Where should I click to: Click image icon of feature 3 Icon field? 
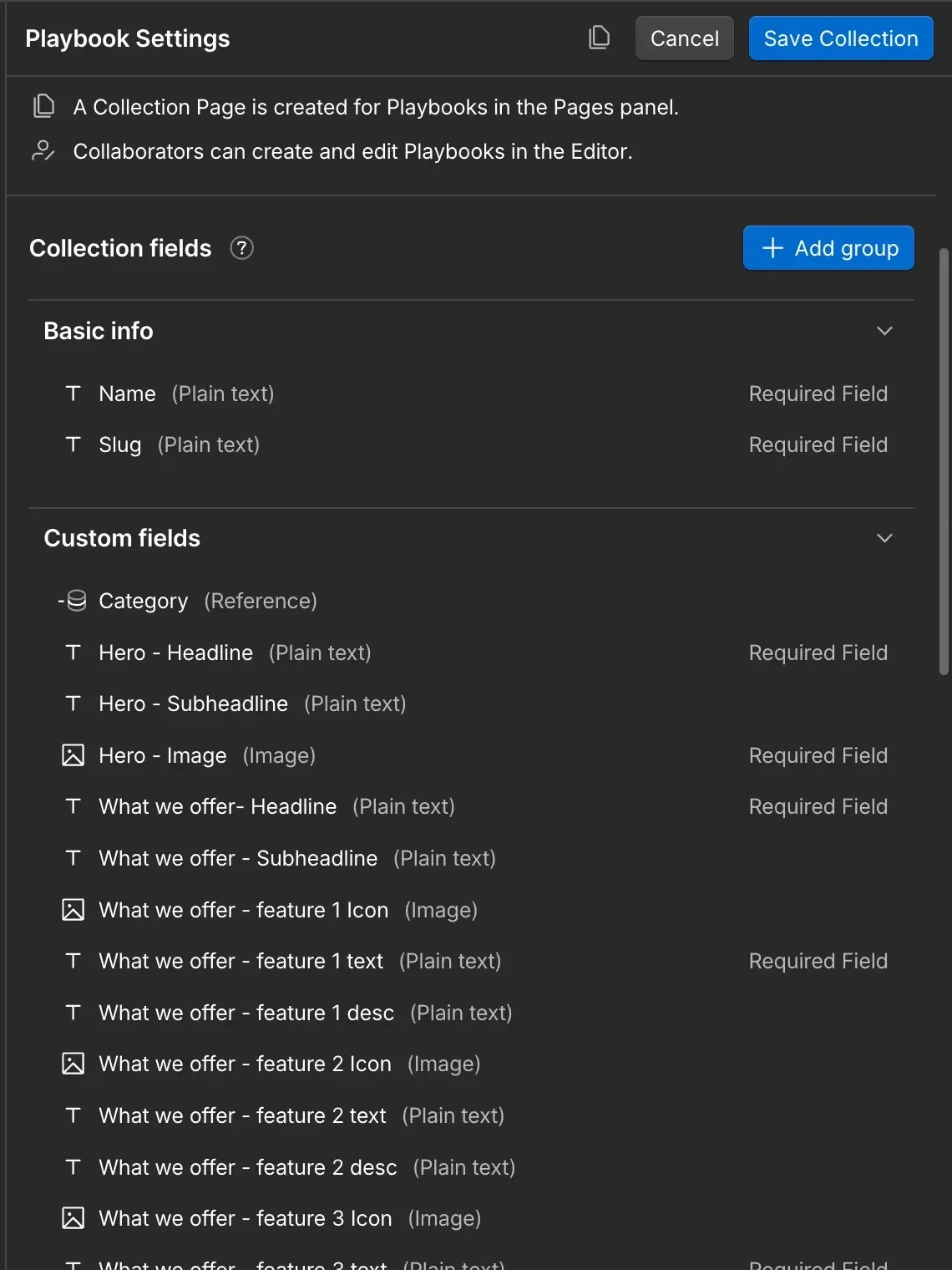[73, 1218]
